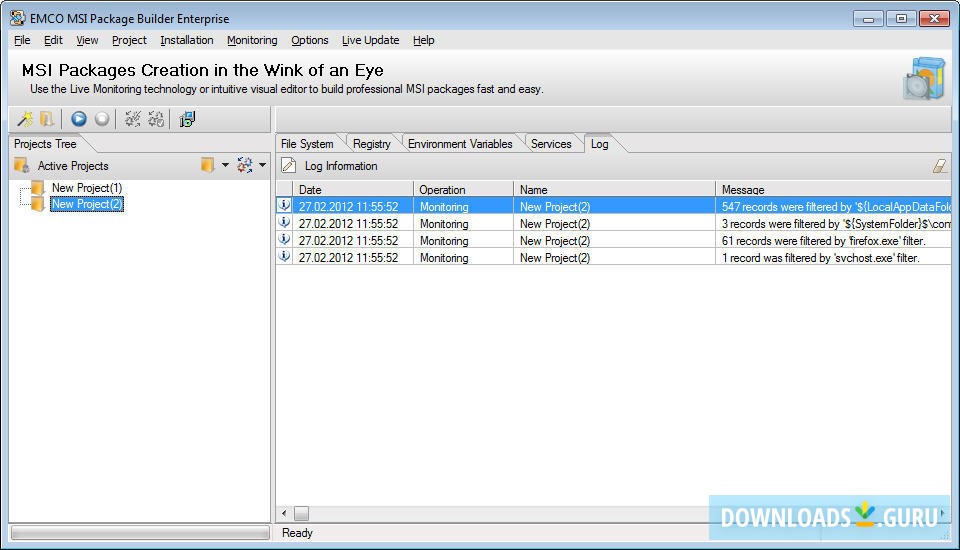Screen dimensions: 960x550
Task: Start monitoring with the blue play button
Action: (78, 119)
